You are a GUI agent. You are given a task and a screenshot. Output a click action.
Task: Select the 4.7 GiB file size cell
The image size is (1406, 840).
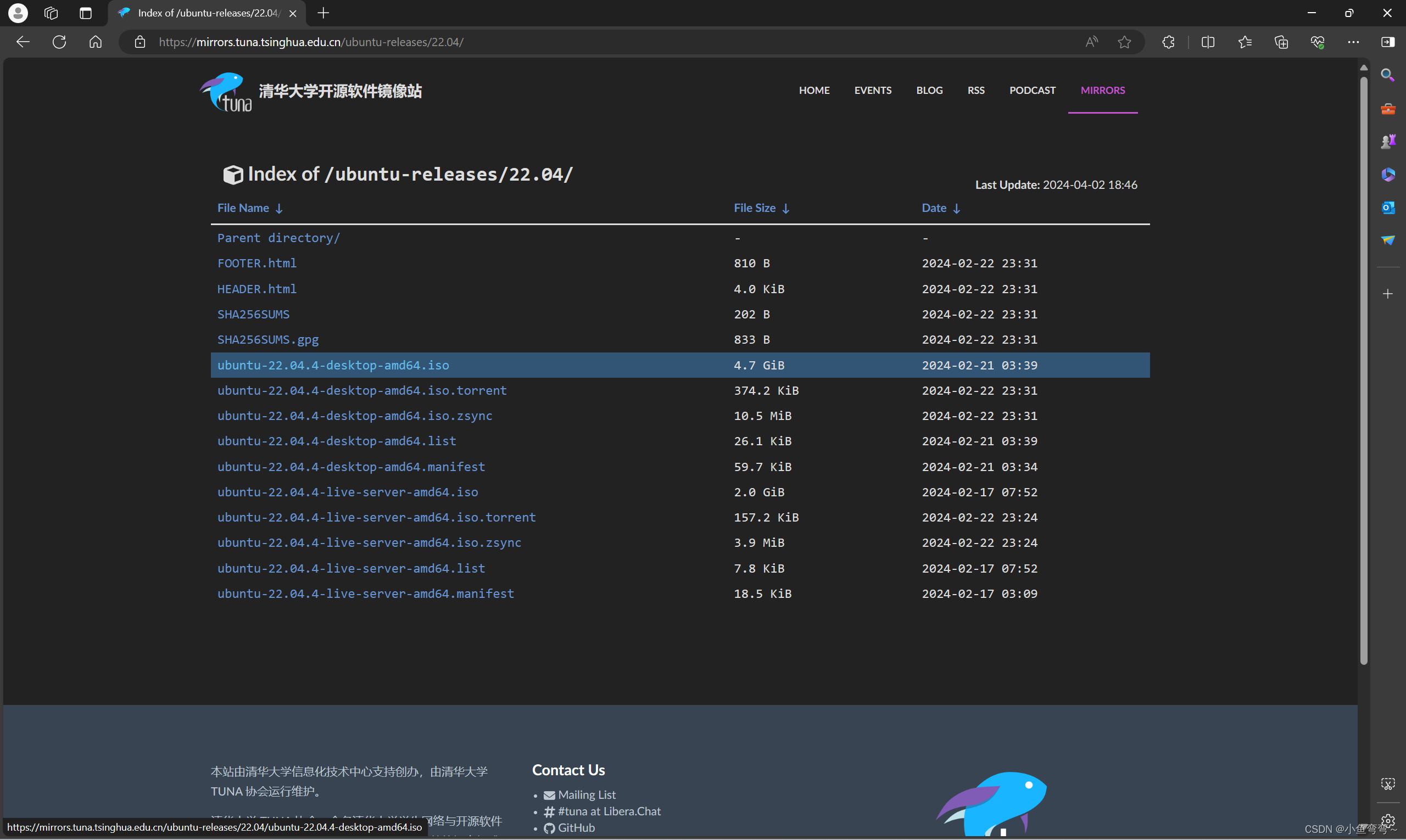pyautogui.click(x=759, y=365)
